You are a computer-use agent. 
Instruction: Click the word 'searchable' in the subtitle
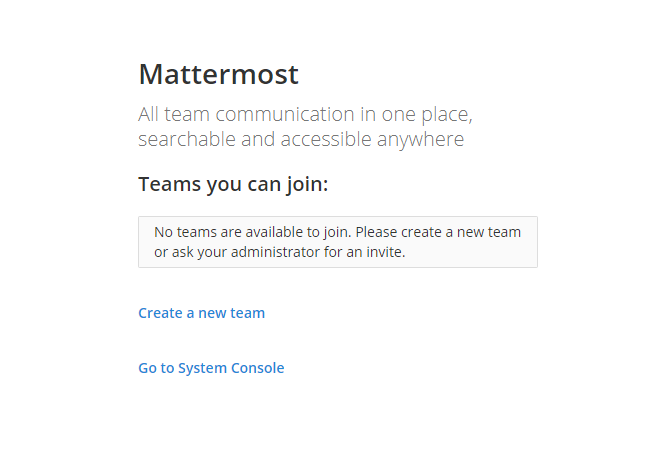187,139
